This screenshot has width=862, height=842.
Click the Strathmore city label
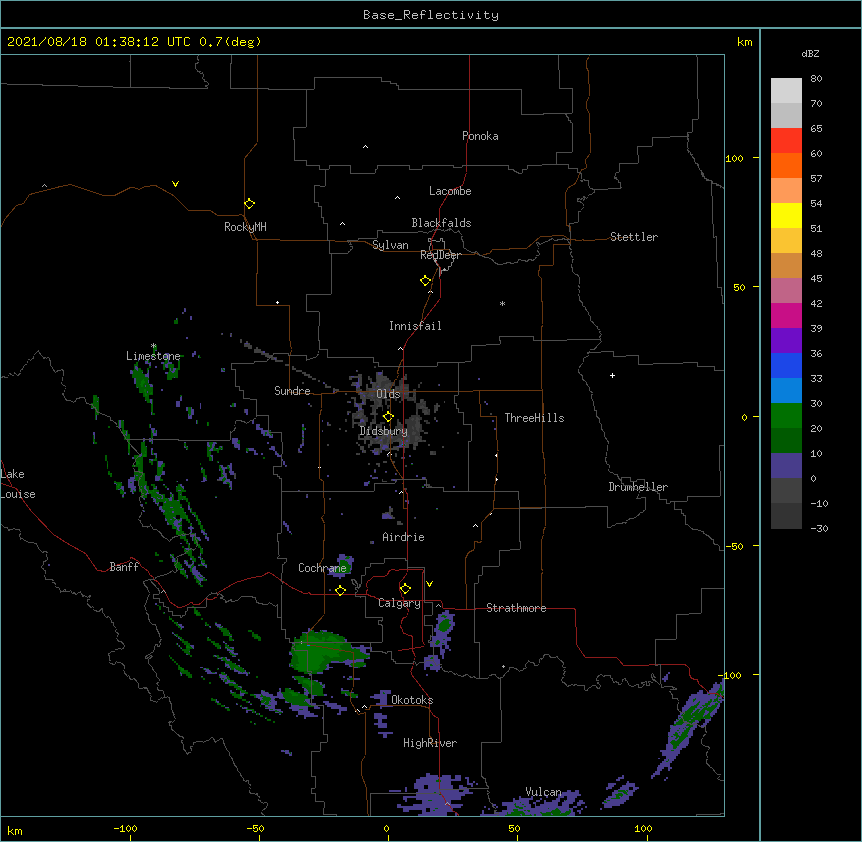[x=516, y=608]
